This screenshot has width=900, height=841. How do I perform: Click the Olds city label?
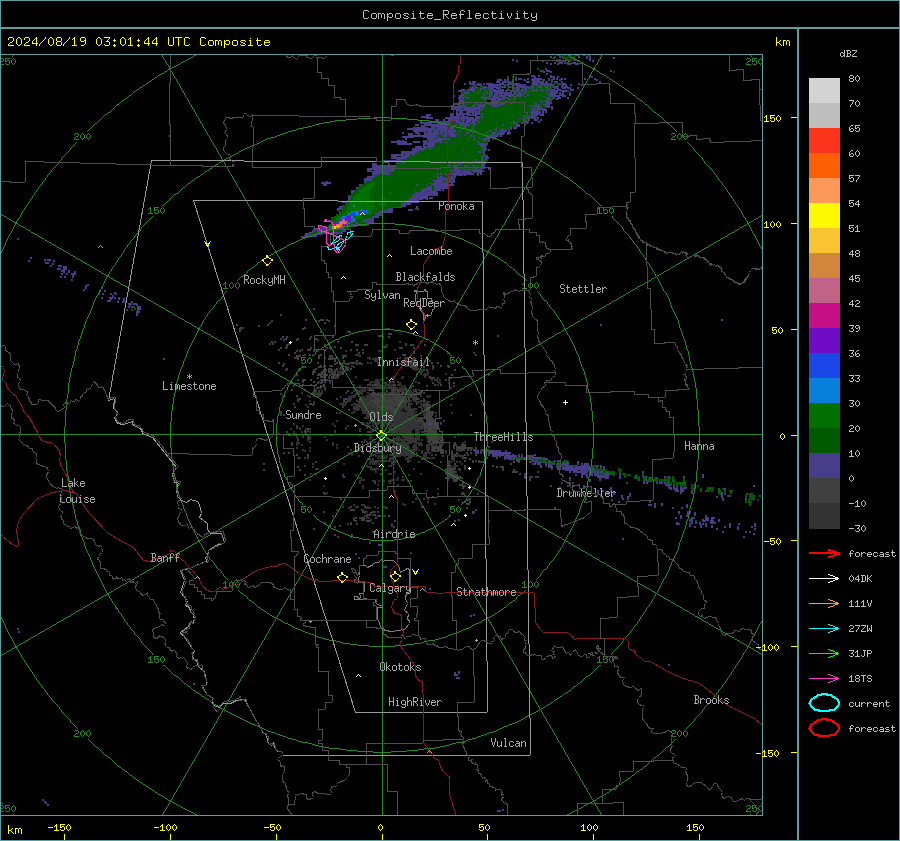[x=381, y=417]
